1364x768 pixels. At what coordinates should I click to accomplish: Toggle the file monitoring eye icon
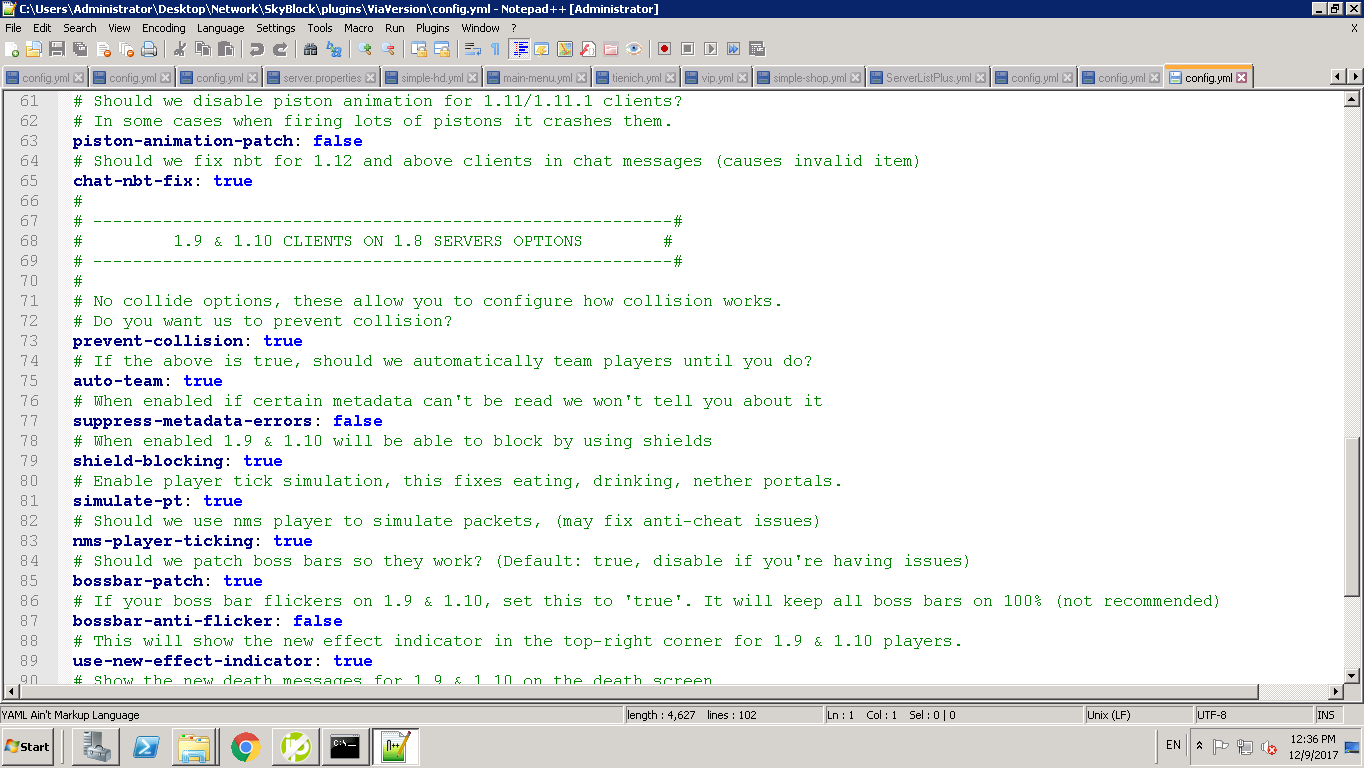(x=634, y=49)
